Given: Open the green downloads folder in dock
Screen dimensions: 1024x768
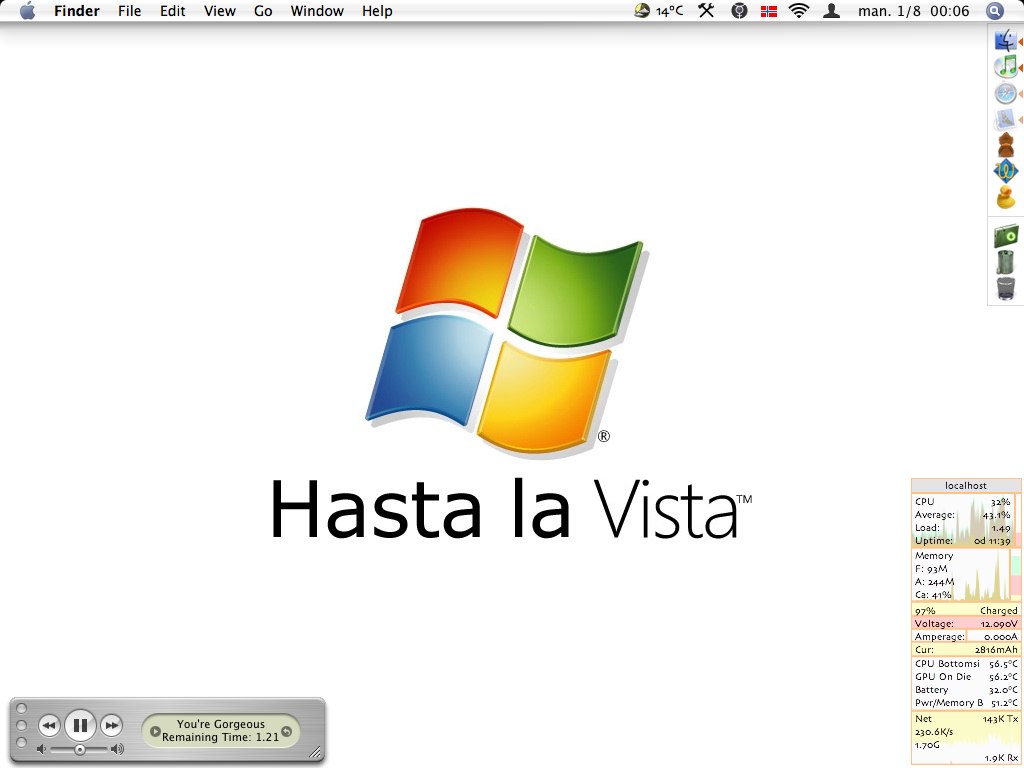Looking at the screenshot, I should click(x=1006, y=235).
